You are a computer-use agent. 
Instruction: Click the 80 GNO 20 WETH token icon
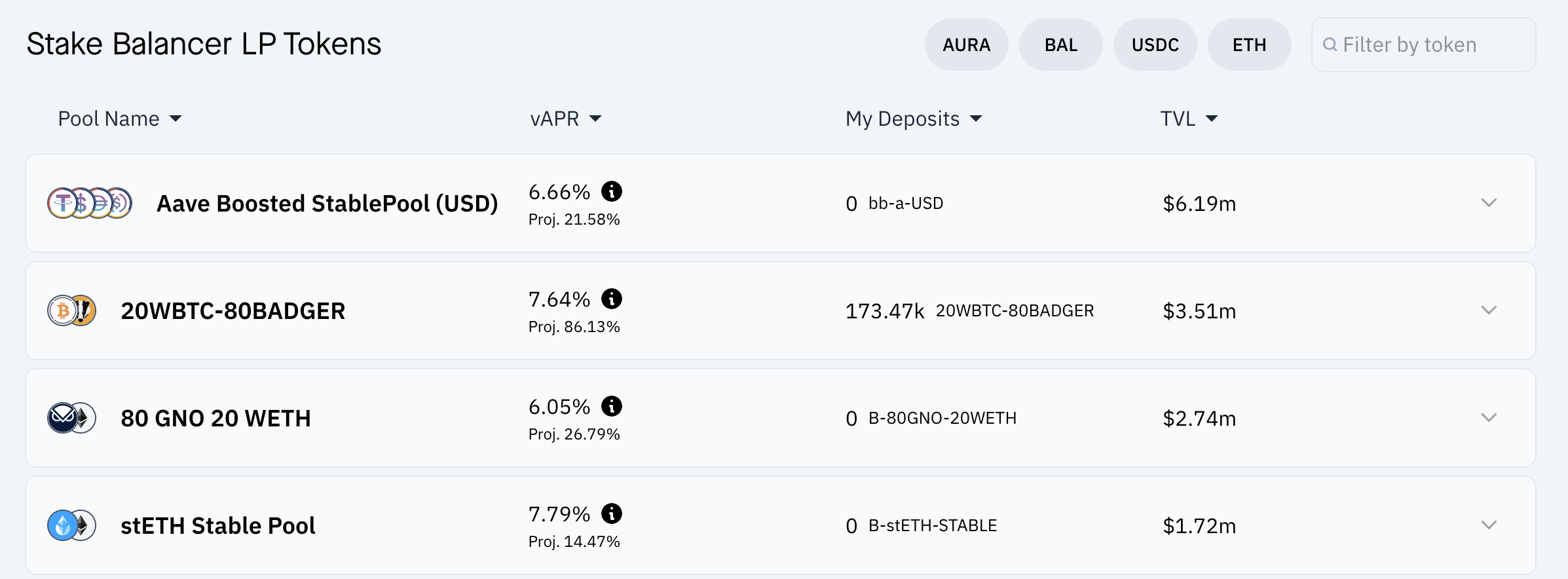pyautogui.click(x=72, y=418)
